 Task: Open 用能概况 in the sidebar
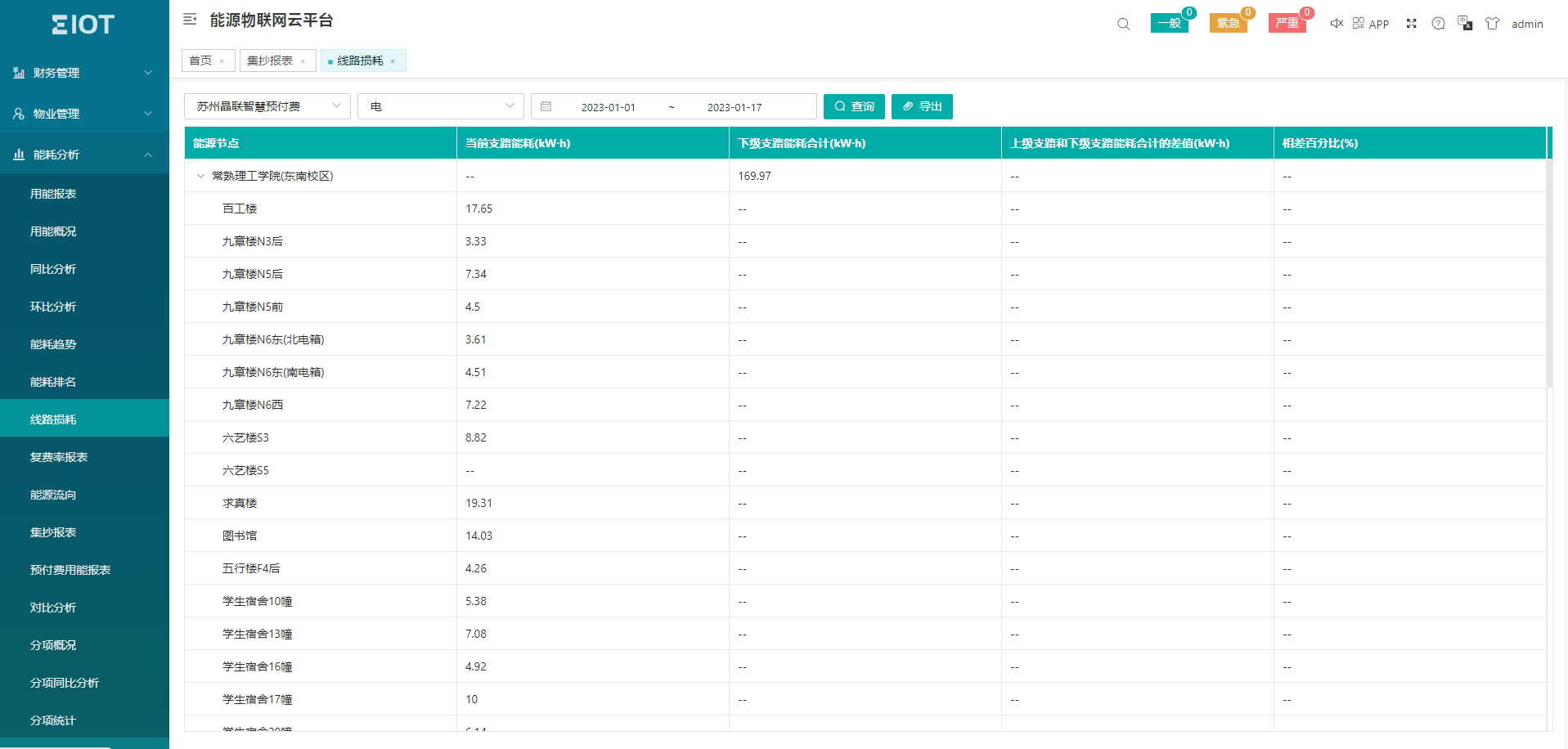[x=85, y=231]
